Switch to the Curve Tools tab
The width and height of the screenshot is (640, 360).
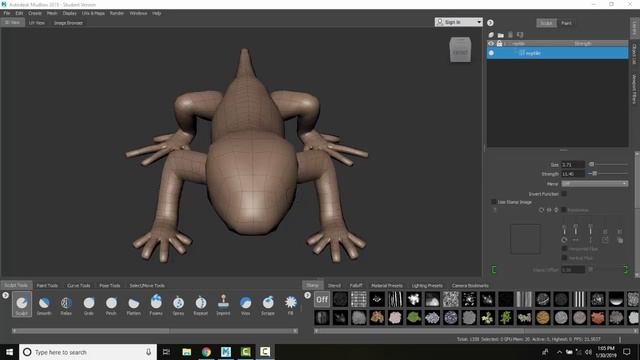point(78,286)
